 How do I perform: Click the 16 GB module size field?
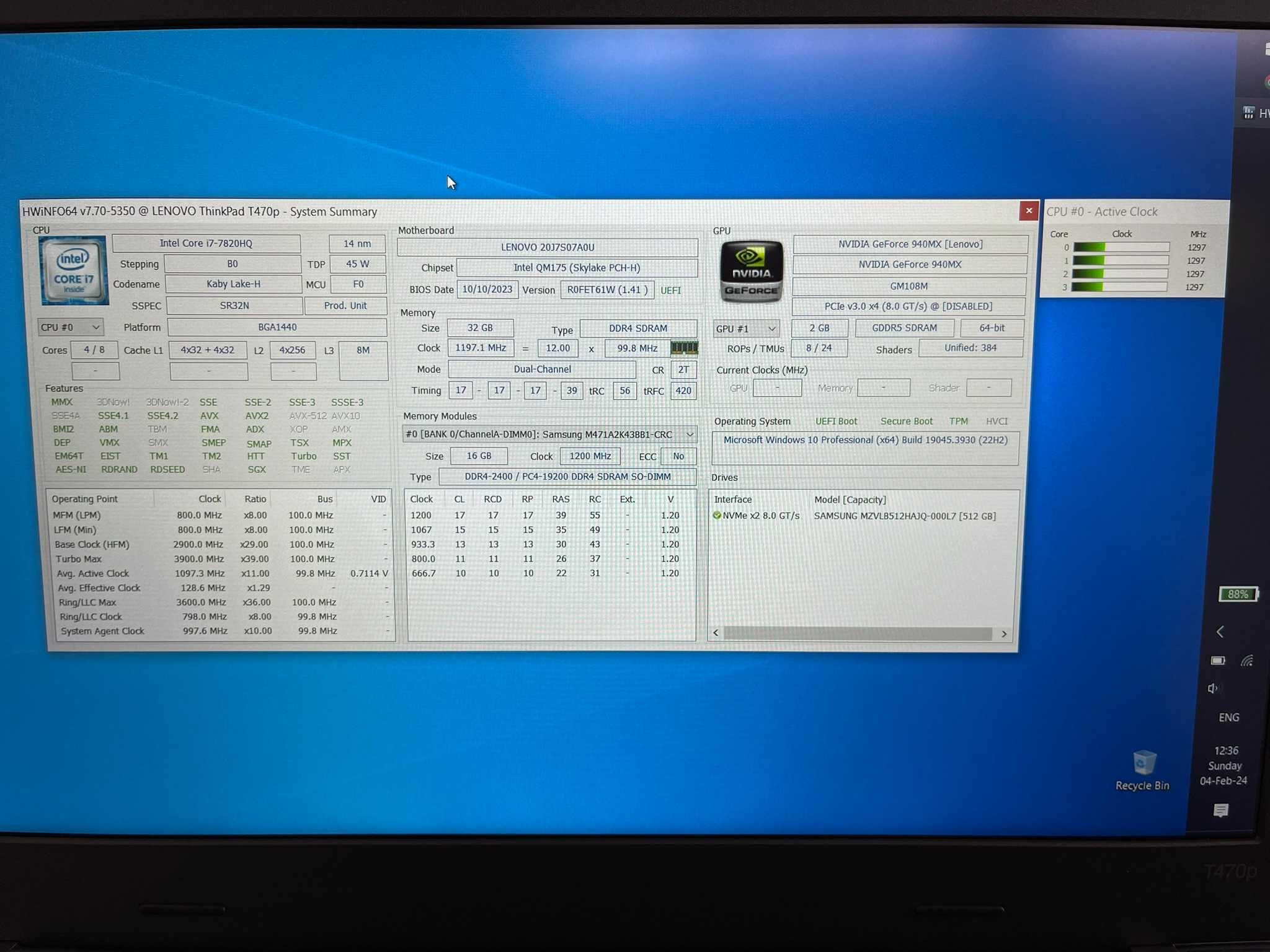point(479,456)
